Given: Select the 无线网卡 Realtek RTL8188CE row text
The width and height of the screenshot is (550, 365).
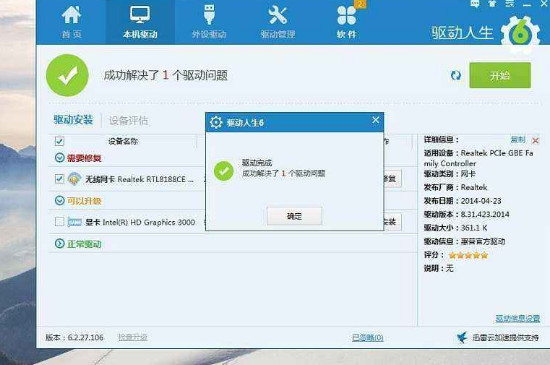Looking at the screenshot, I should (139, 179).
